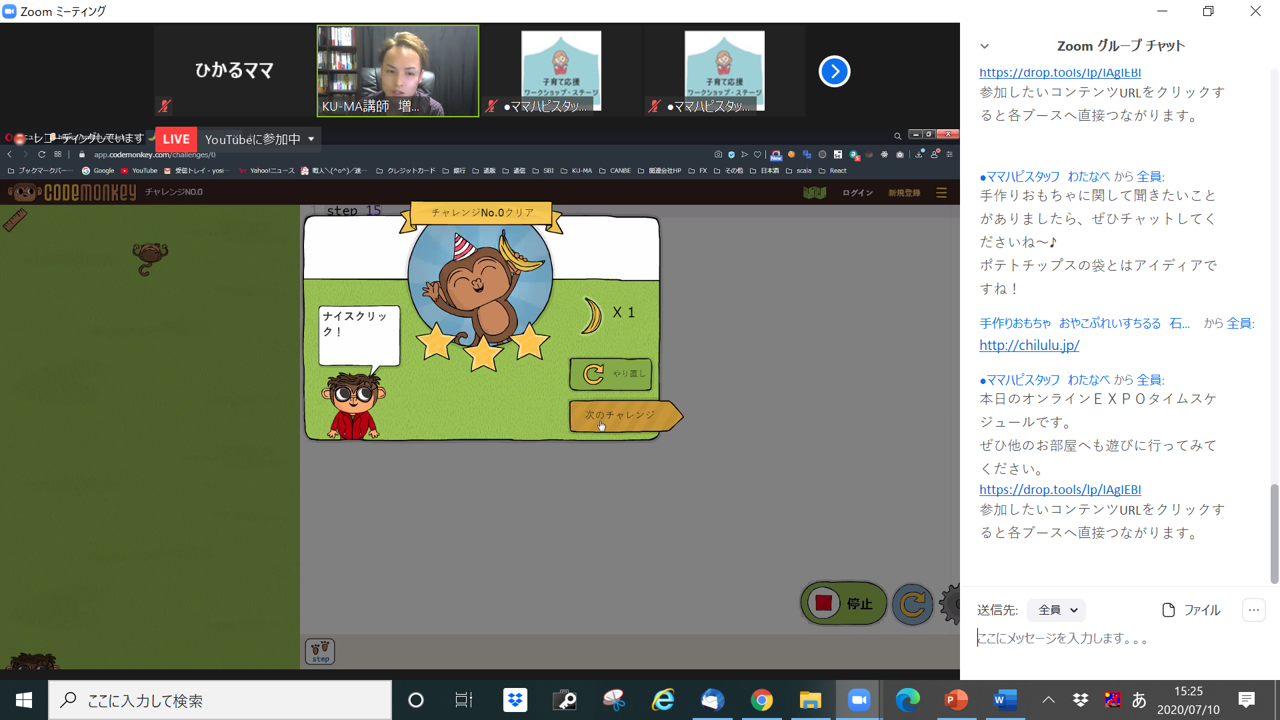Click the red LIVE indicator

pos(176,139)
